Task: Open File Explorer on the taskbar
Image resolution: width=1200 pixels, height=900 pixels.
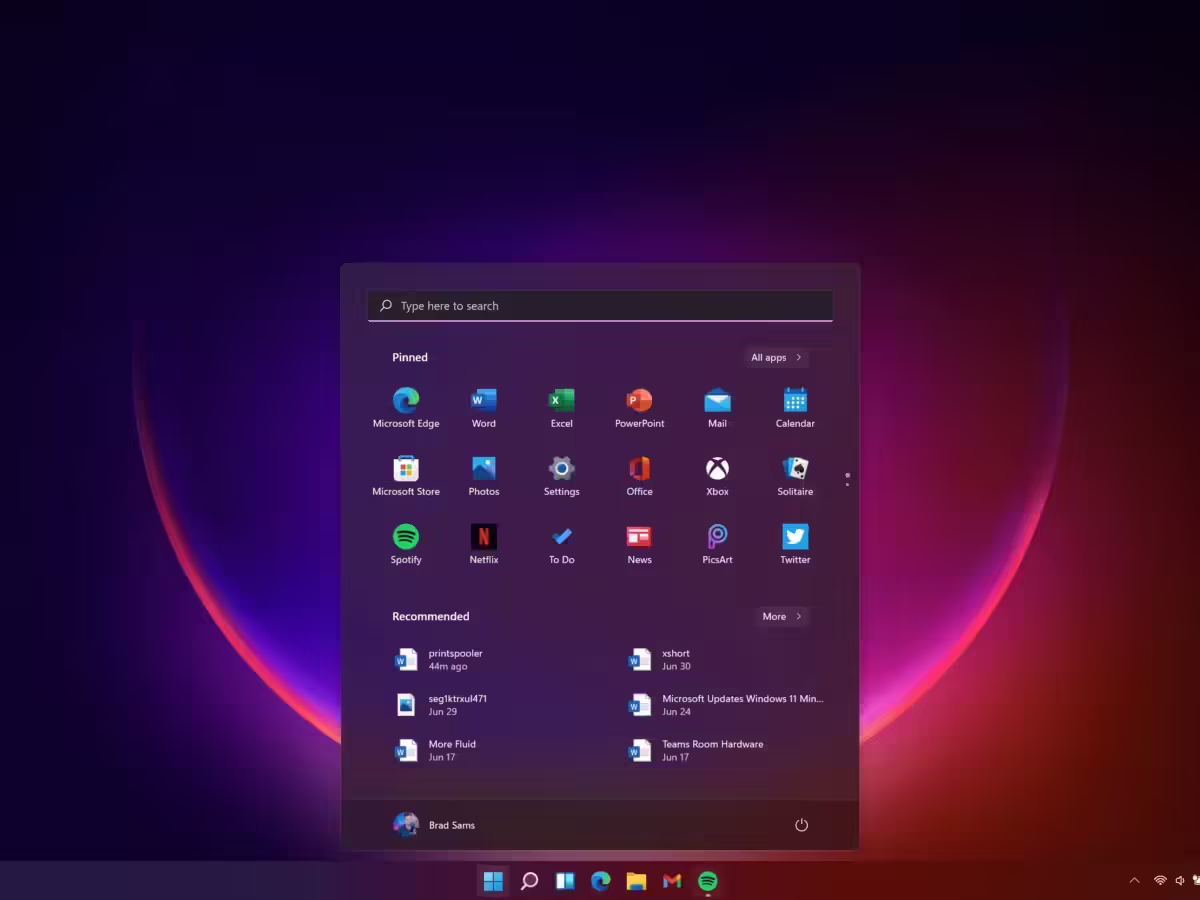Action: pyautogui.click(x=637, y=881)
